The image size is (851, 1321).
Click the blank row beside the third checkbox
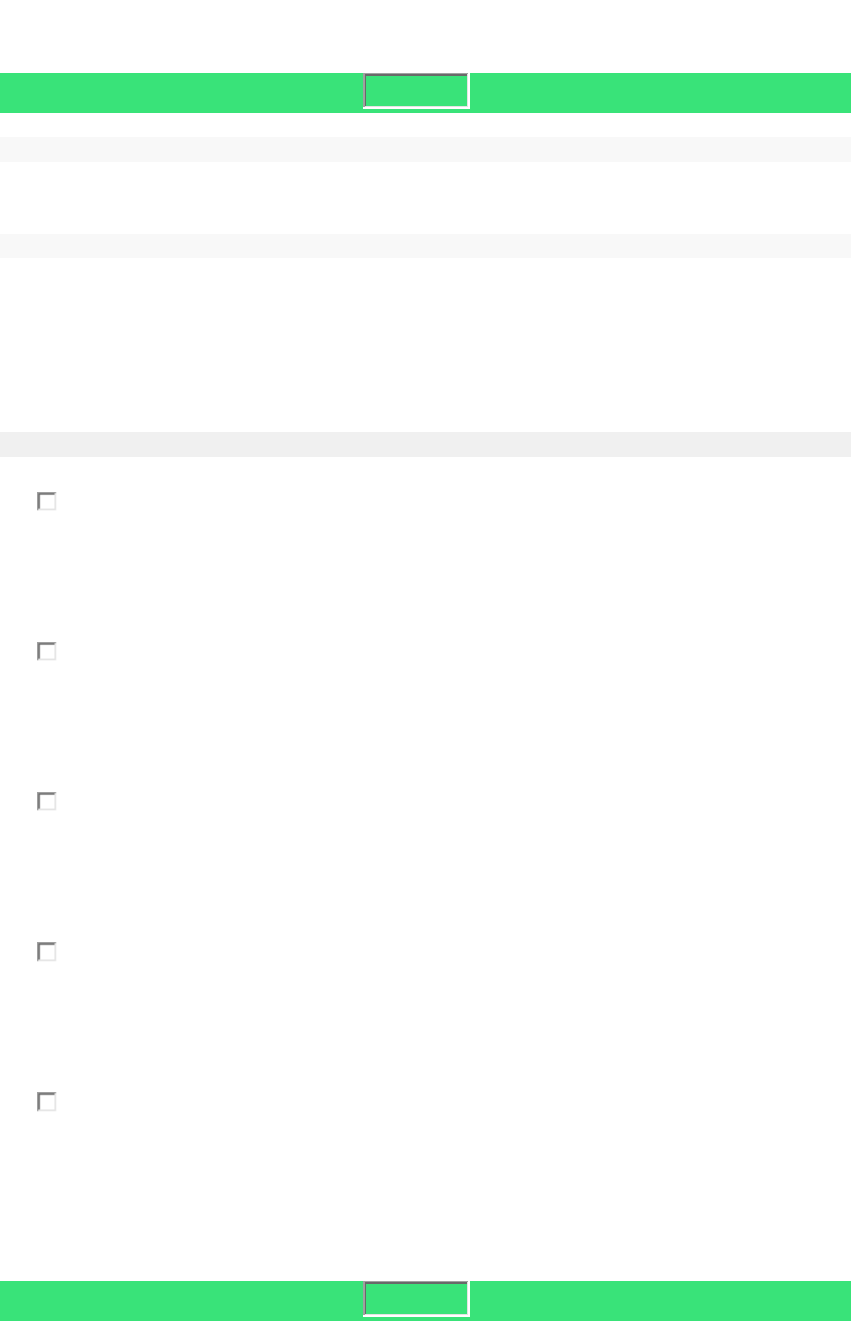point(440,802)
